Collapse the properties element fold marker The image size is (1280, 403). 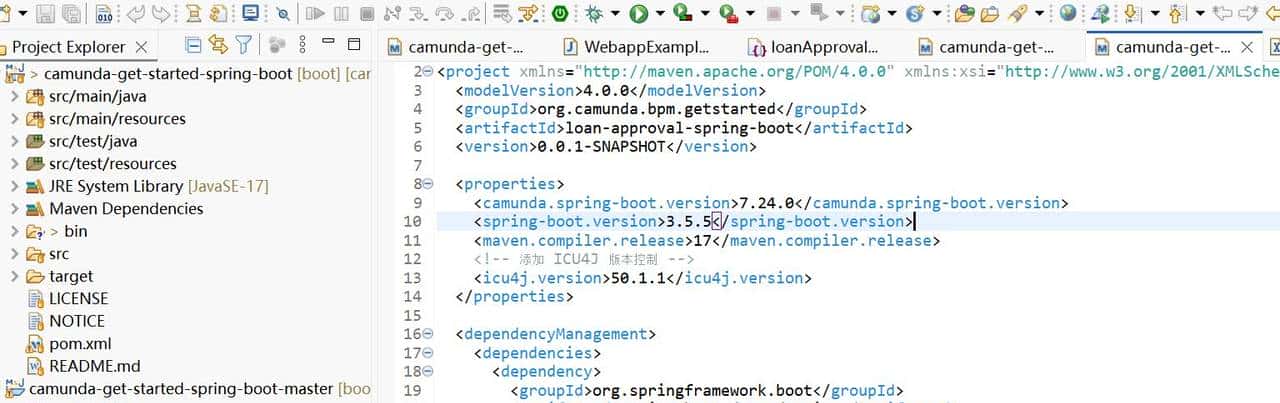[428, 184]
